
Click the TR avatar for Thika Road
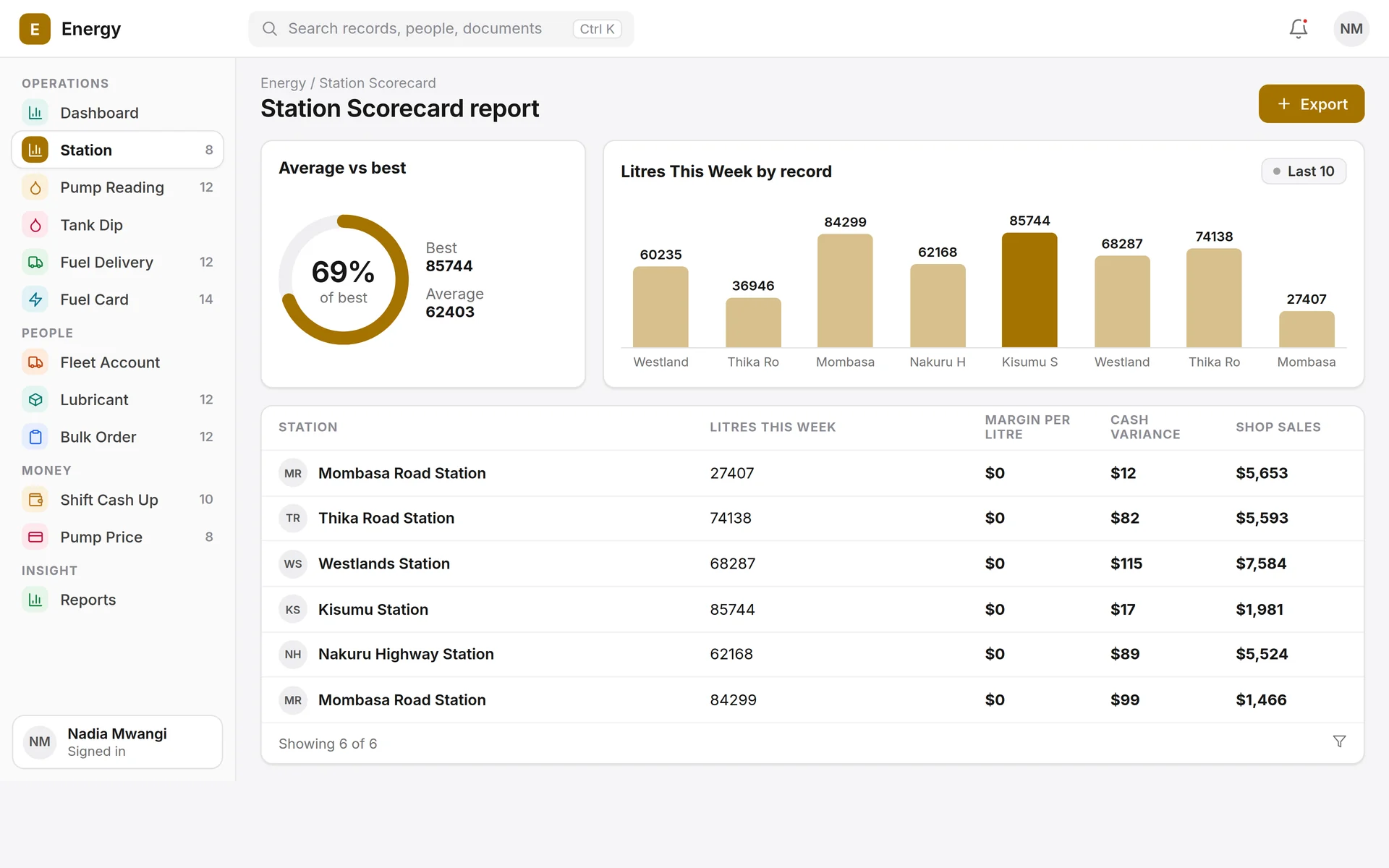pos(293,519)
